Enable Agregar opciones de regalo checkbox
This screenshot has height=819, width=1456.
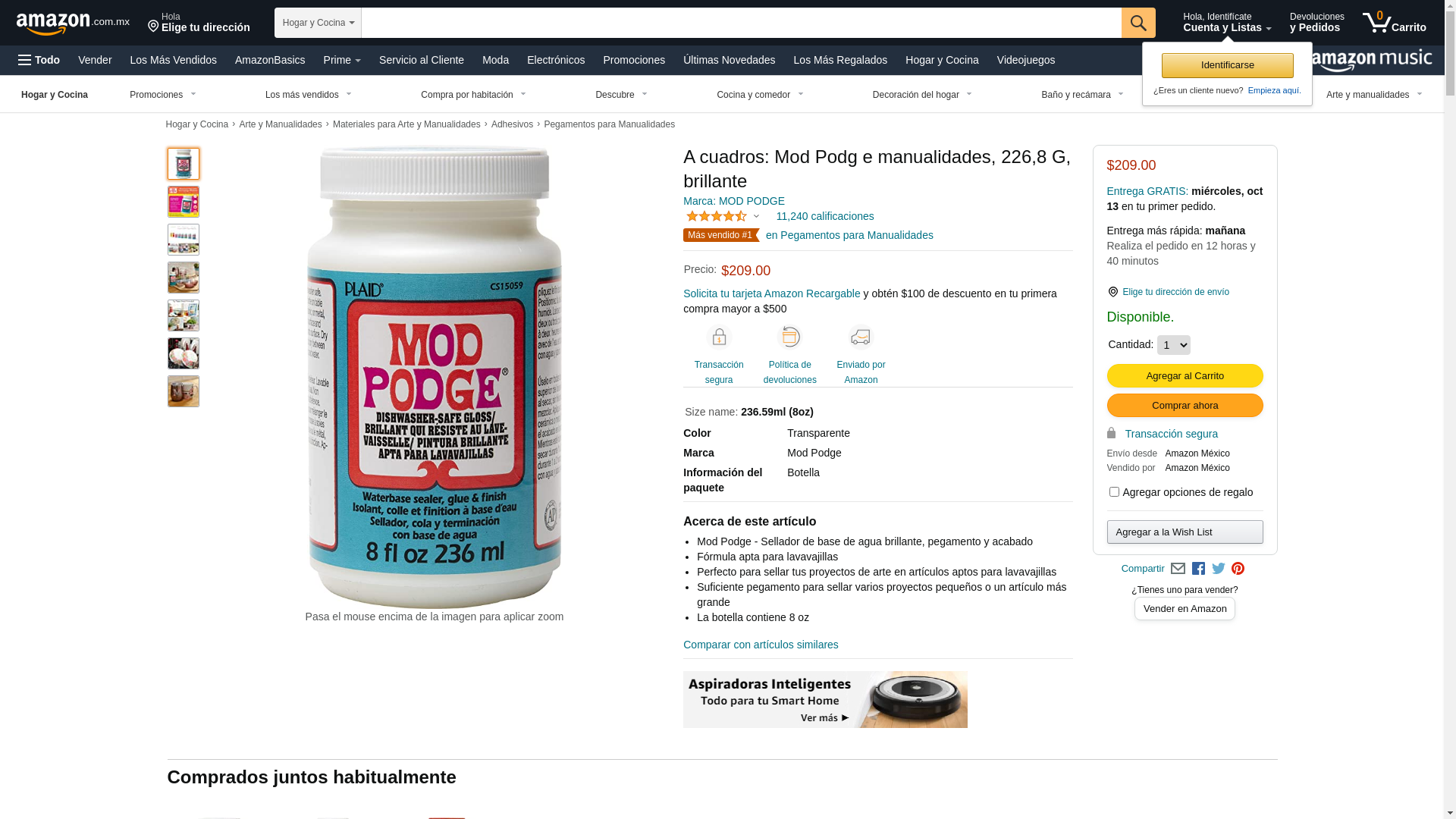coord(1114,492)
